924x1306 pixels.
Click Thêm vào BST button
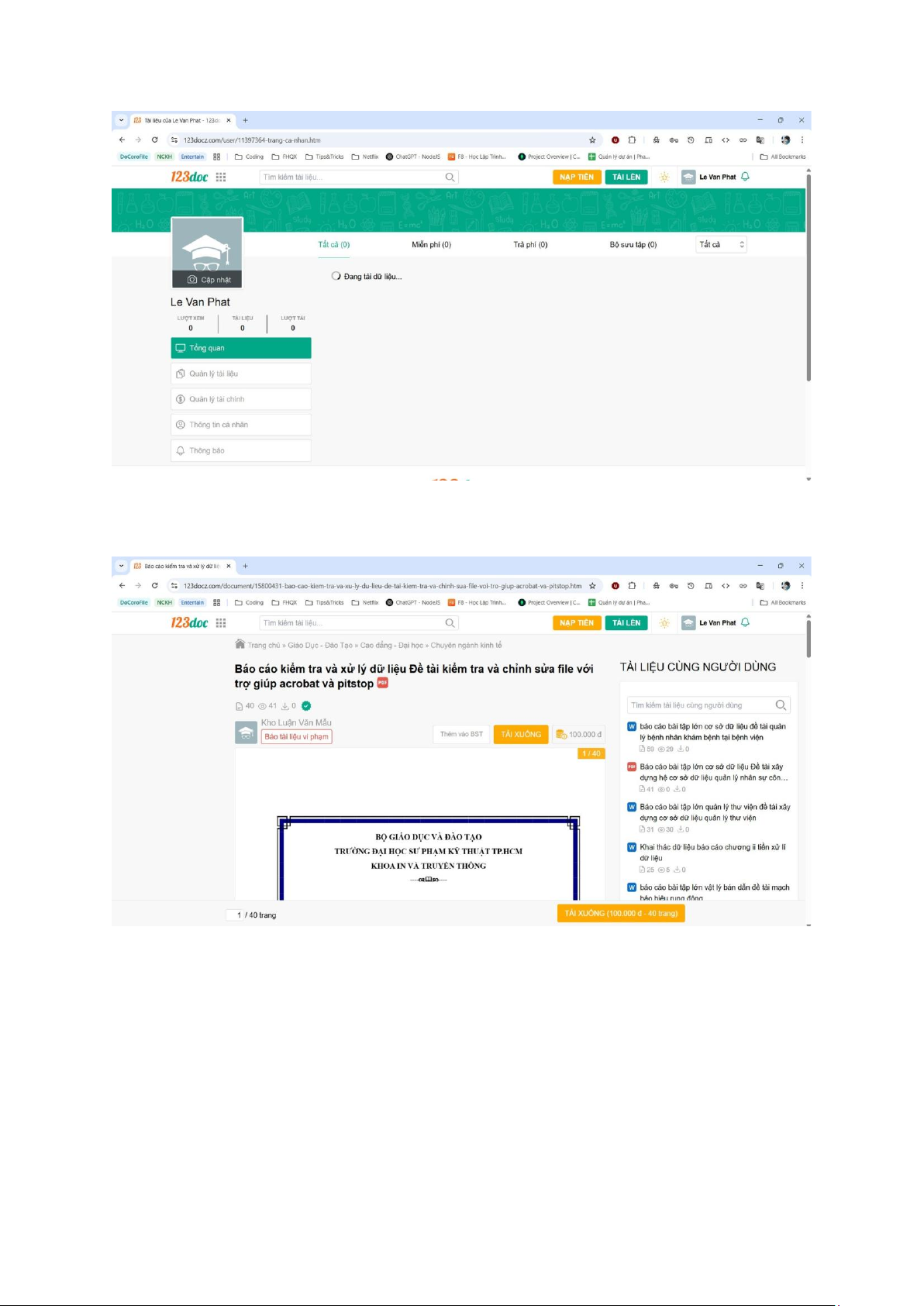point(461,734)
